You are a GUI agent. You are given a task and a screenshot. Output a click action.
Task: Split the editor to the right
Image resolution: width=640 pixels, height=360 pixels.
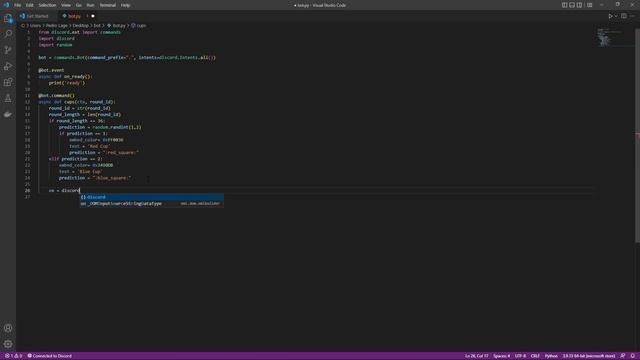624,16
